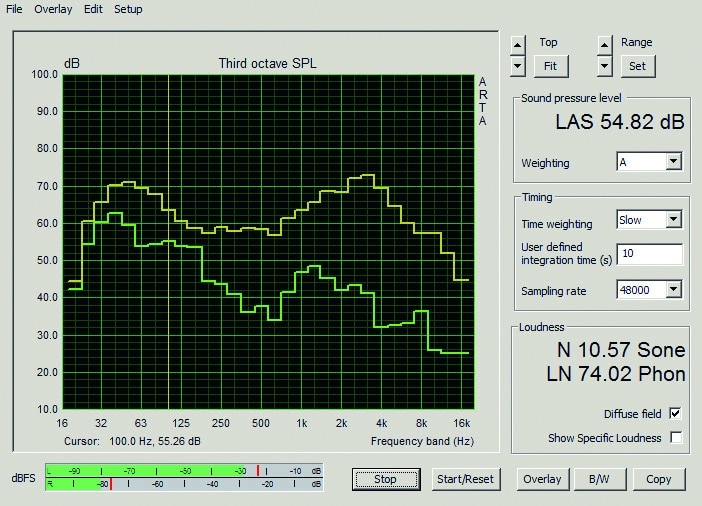Open the Overlay menu
This screenshot has width=702, height=506.
pyautogui.click(x=53, y=9)
